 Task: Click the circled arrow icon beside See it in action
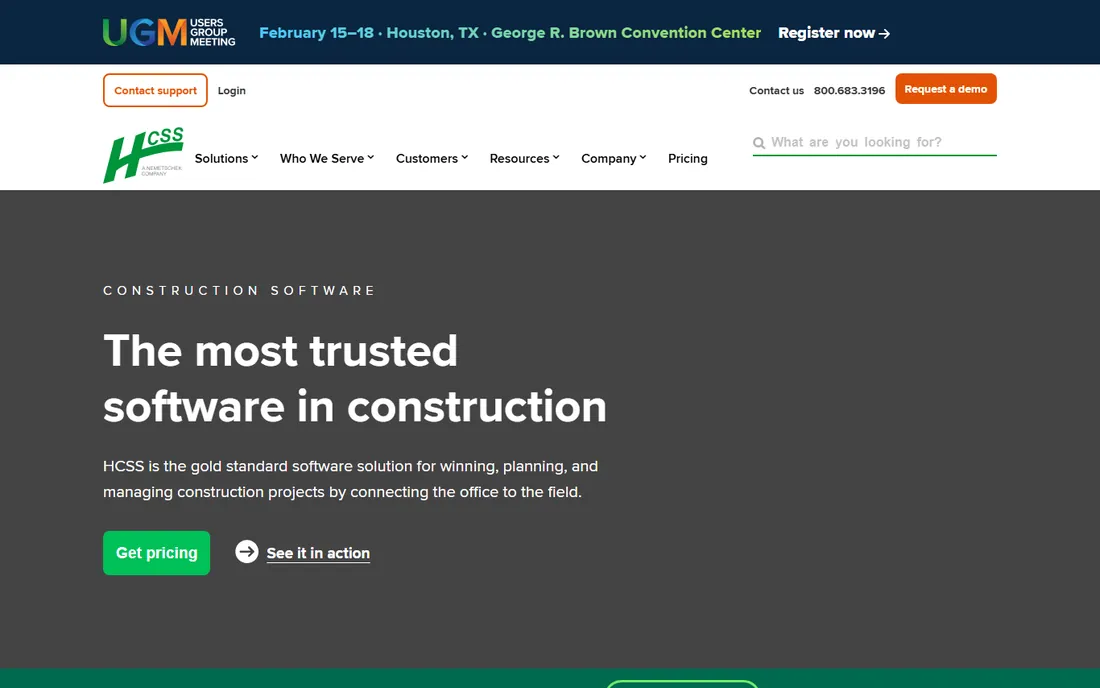[246, 551]
